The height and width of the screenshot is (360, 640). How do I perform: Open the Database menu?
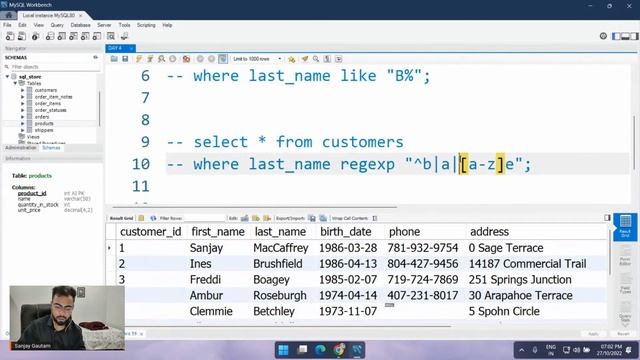[80, 25]
